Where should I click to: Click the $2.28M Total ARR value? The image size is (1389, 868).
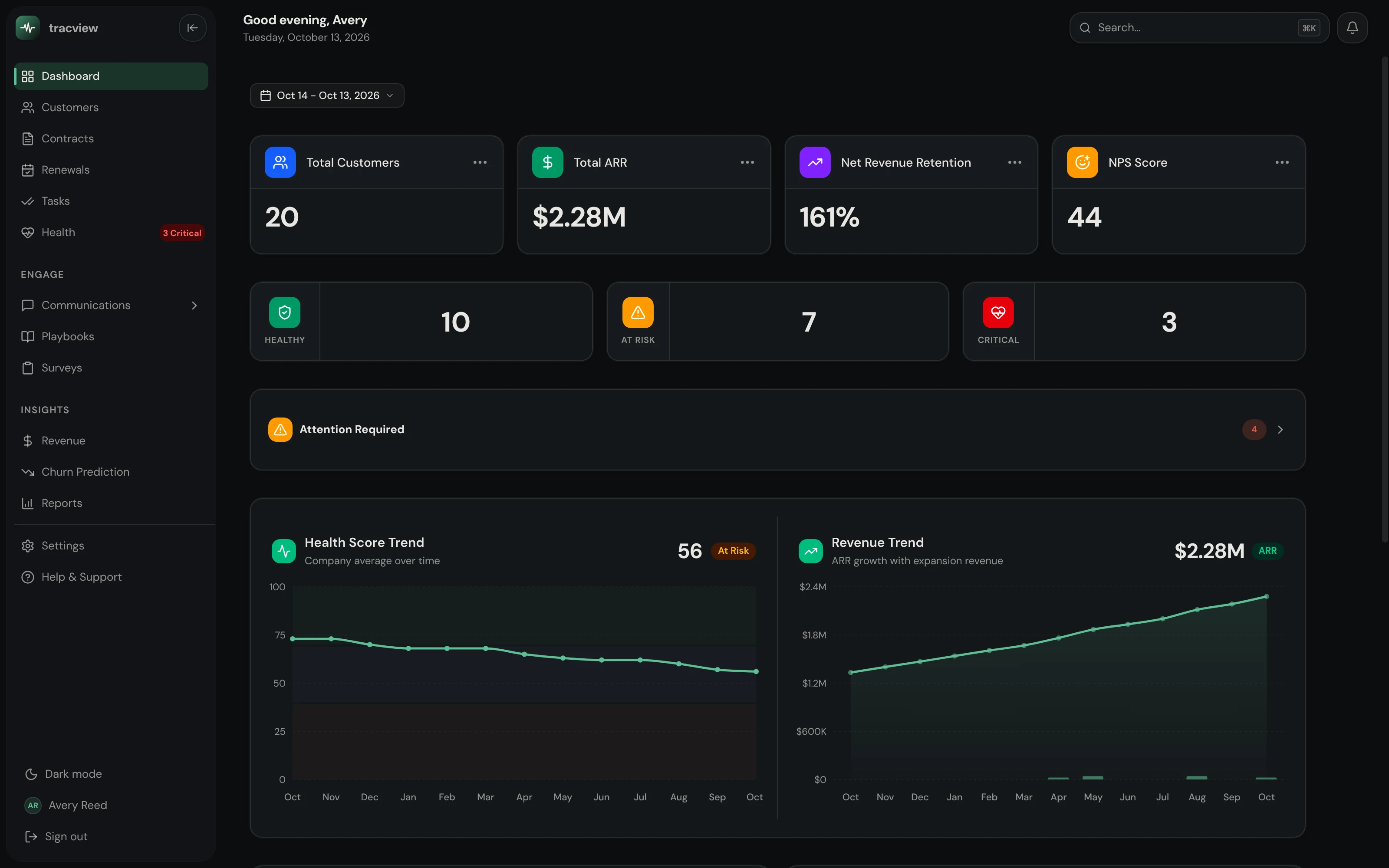point(579,217)
